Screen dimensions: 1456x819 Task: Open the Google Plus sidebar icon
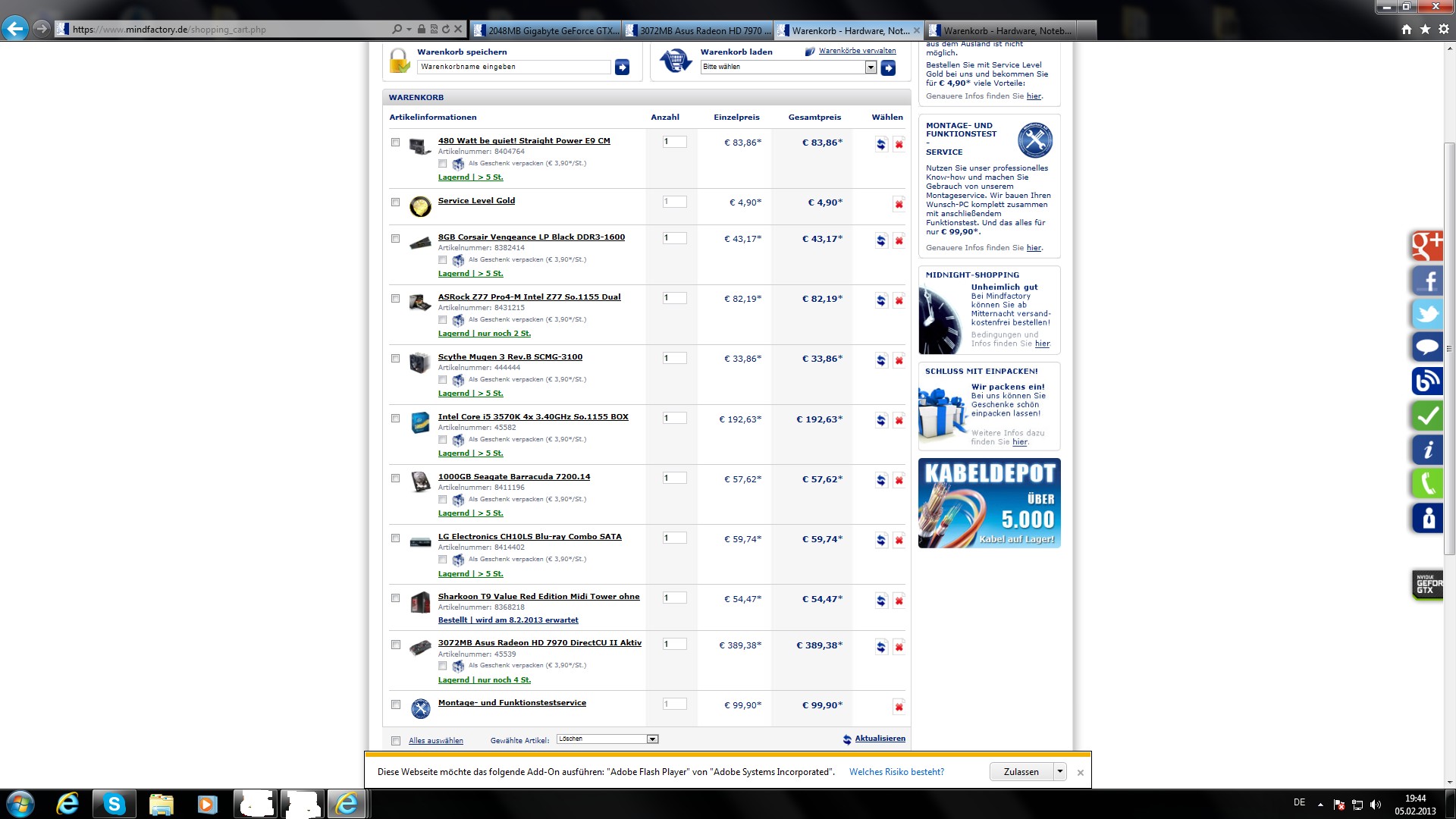1427,246
